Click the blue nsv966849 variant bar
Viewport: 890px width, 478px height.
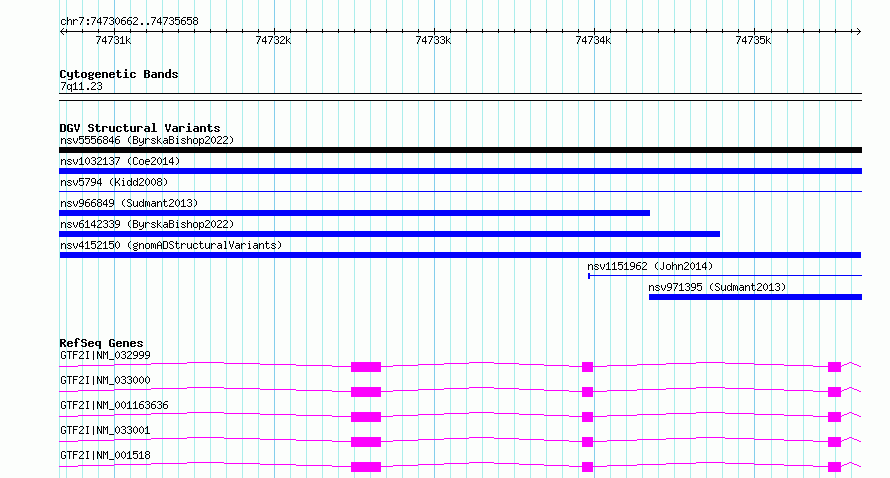coord(354,213)
